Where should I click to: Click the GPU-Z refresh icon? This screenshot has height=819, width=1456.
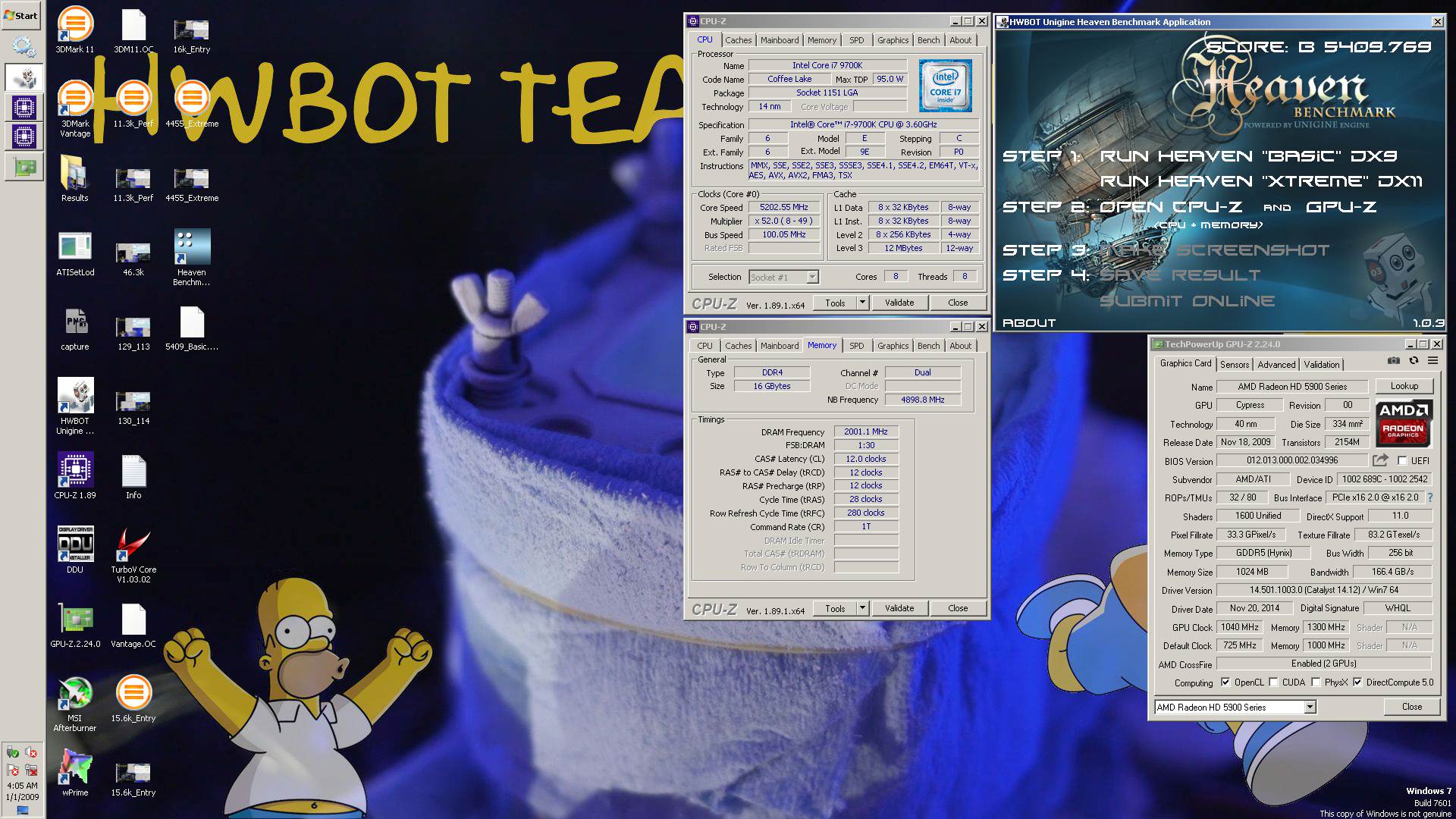1414,361
